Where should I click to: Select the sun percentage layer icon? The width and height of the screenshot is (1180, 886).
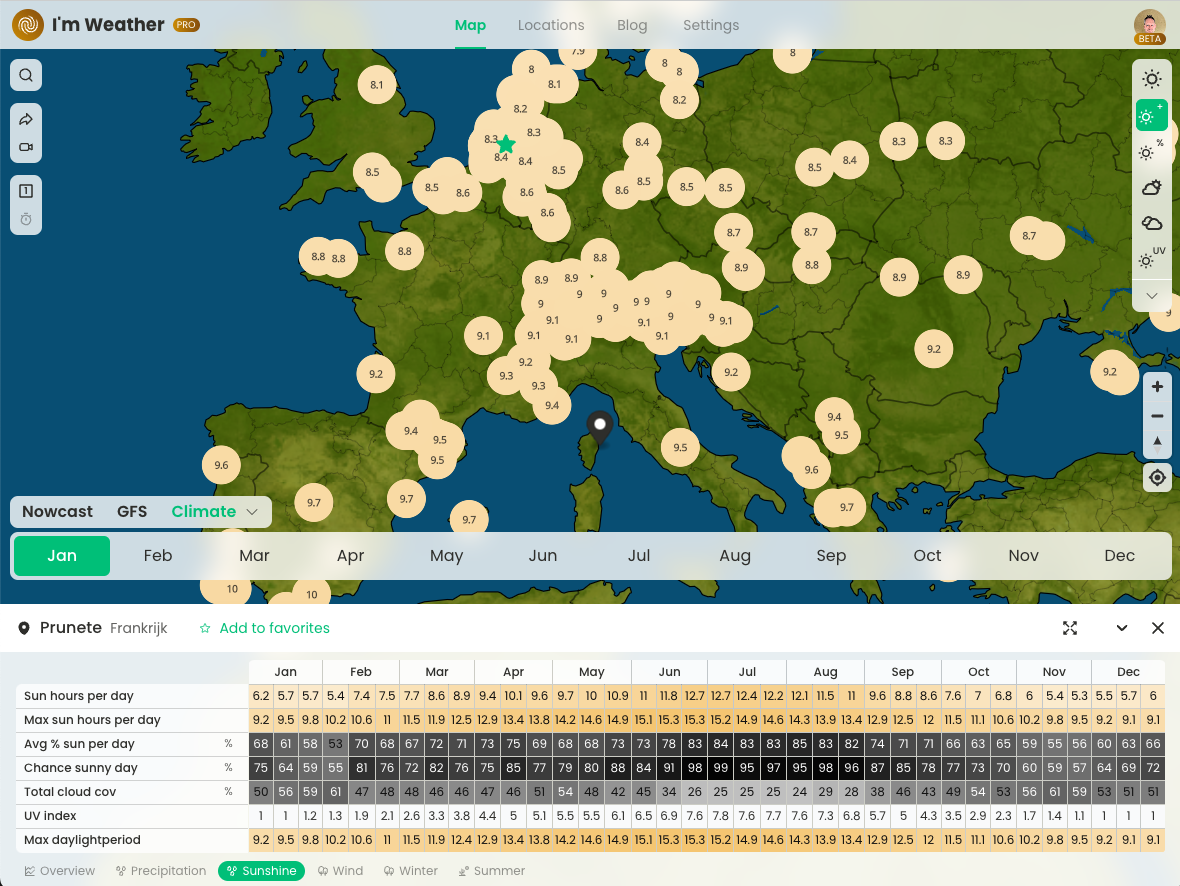click(1151, 151)
